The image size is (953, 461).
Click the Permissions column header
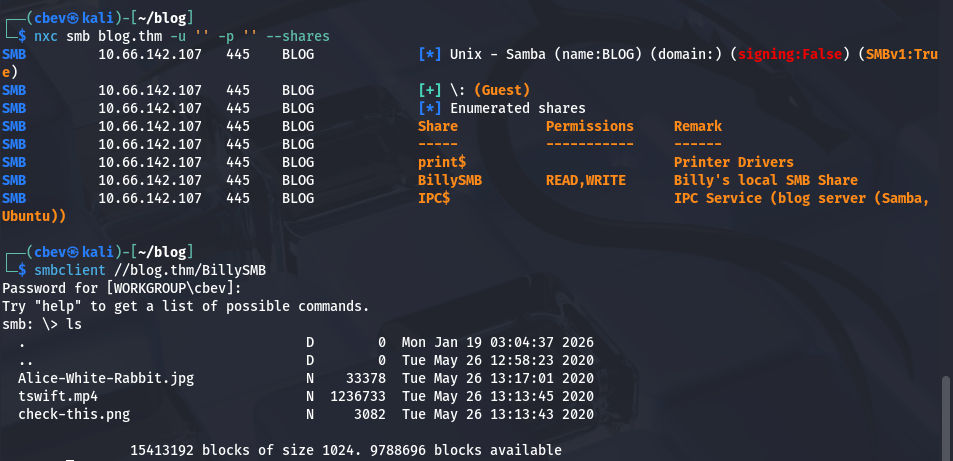[x=589, y=126]
